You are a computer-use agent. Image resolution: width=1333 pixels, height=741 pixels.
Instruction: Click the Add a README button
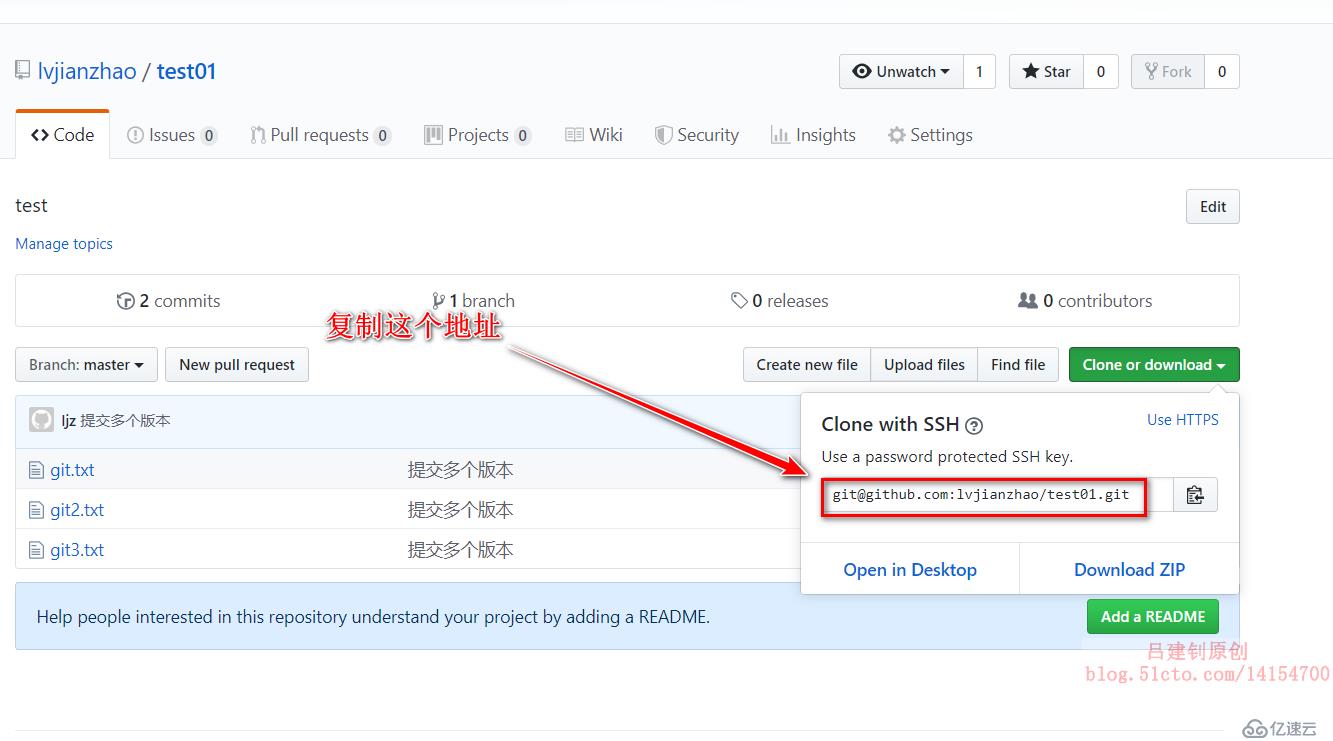(1153, 617)
